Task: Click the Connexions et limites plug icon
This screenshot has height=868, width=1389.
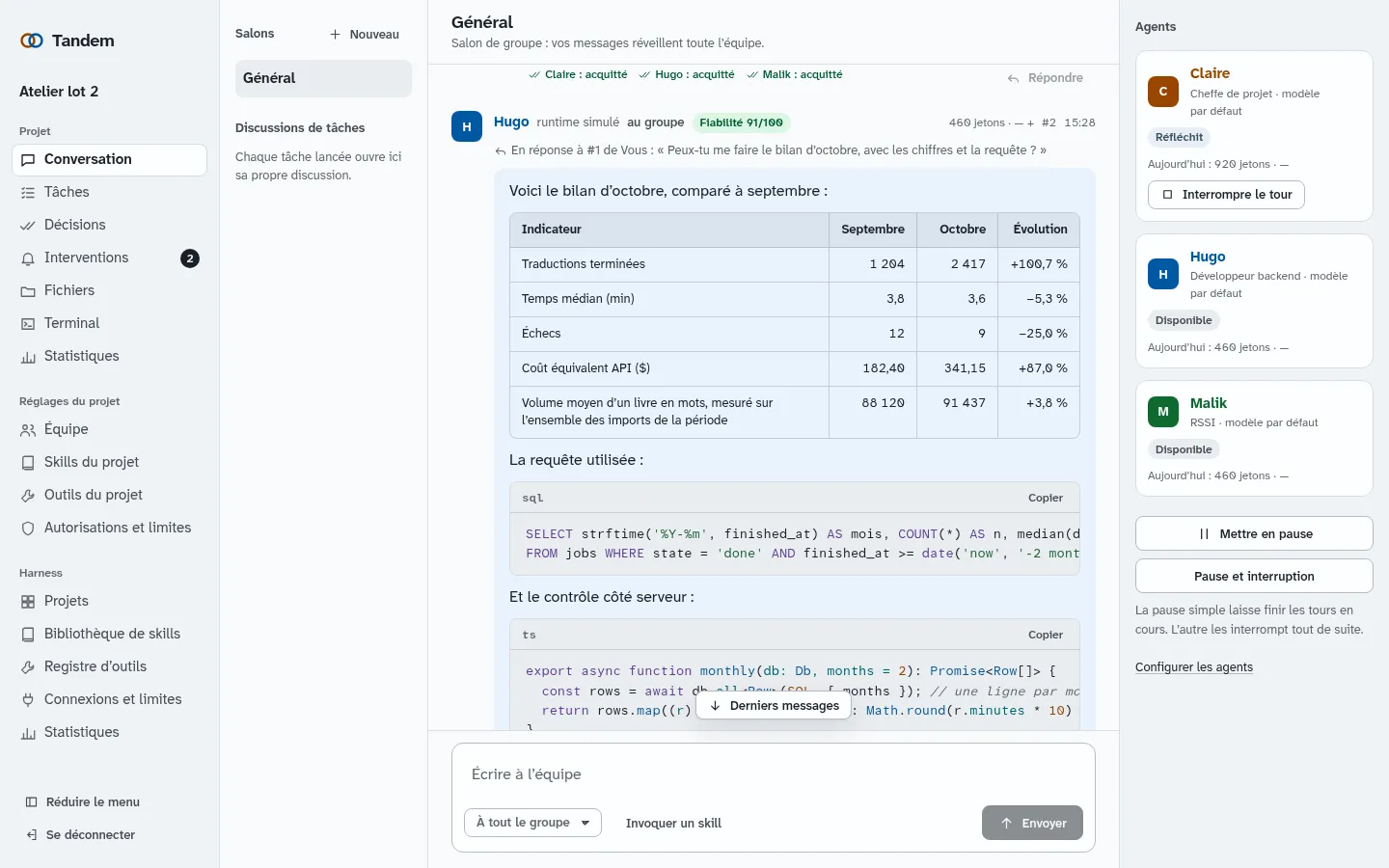Action: pos(28,700)
